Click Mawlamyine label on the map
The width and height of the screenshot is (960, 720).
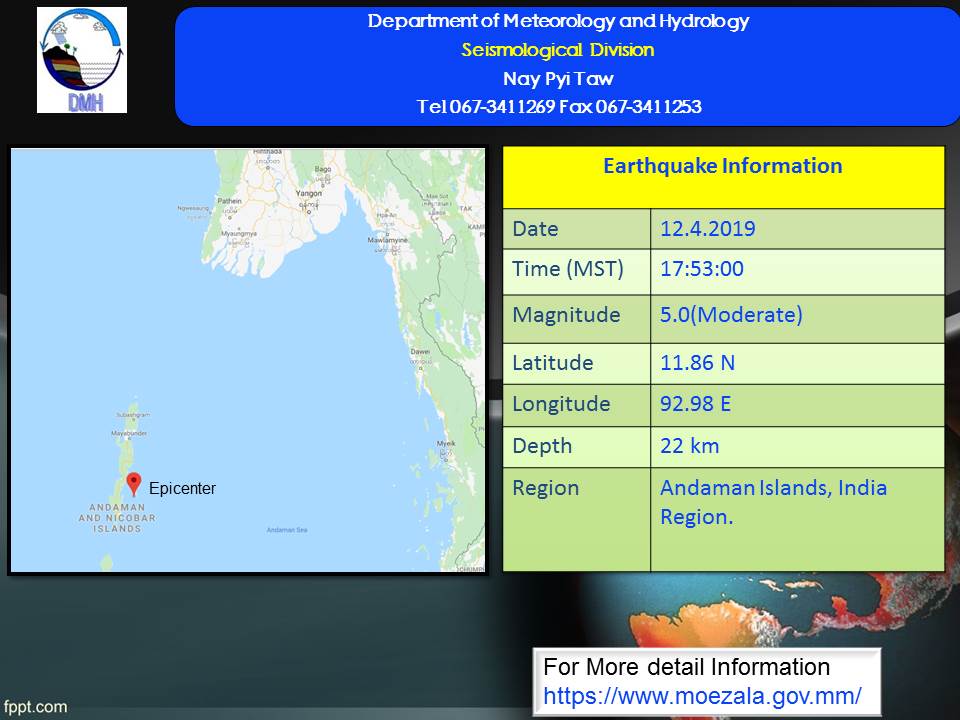388,240
